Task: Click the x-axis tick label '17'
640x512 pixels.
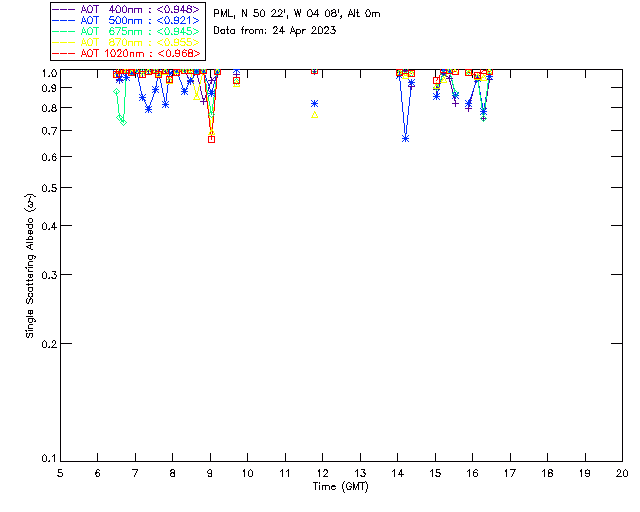Action: pyautogui.click(x=510, y=473)
